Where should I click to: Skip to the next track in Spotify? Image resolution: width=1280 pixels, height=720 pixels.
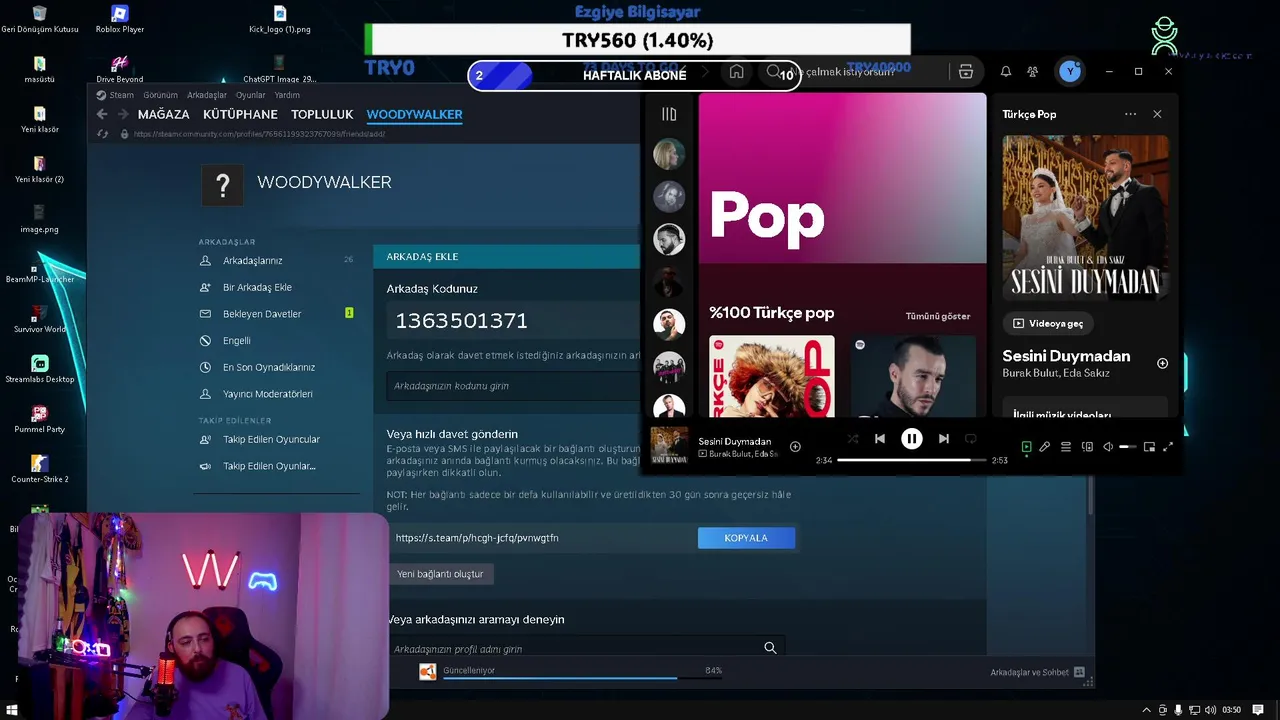click(943, 439)
